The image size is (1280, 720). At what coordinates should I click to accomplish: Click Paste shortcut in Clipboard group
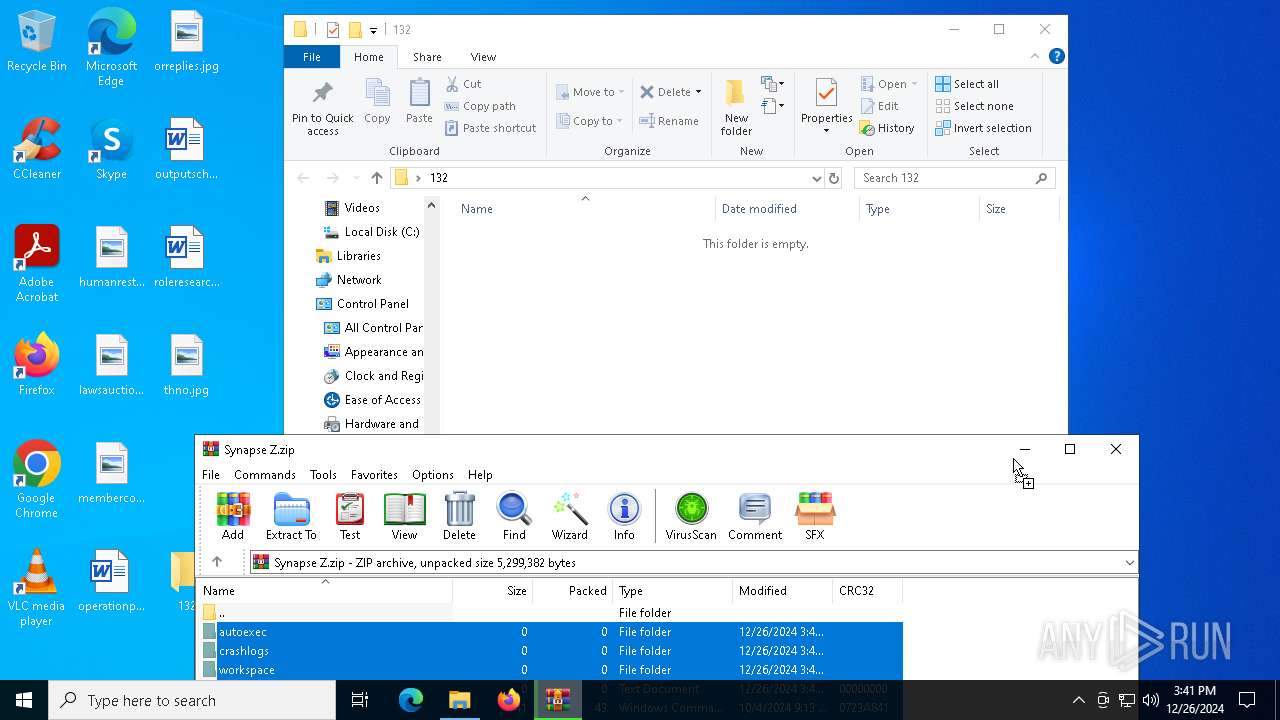pyautogui.click(x=490, y=128)
